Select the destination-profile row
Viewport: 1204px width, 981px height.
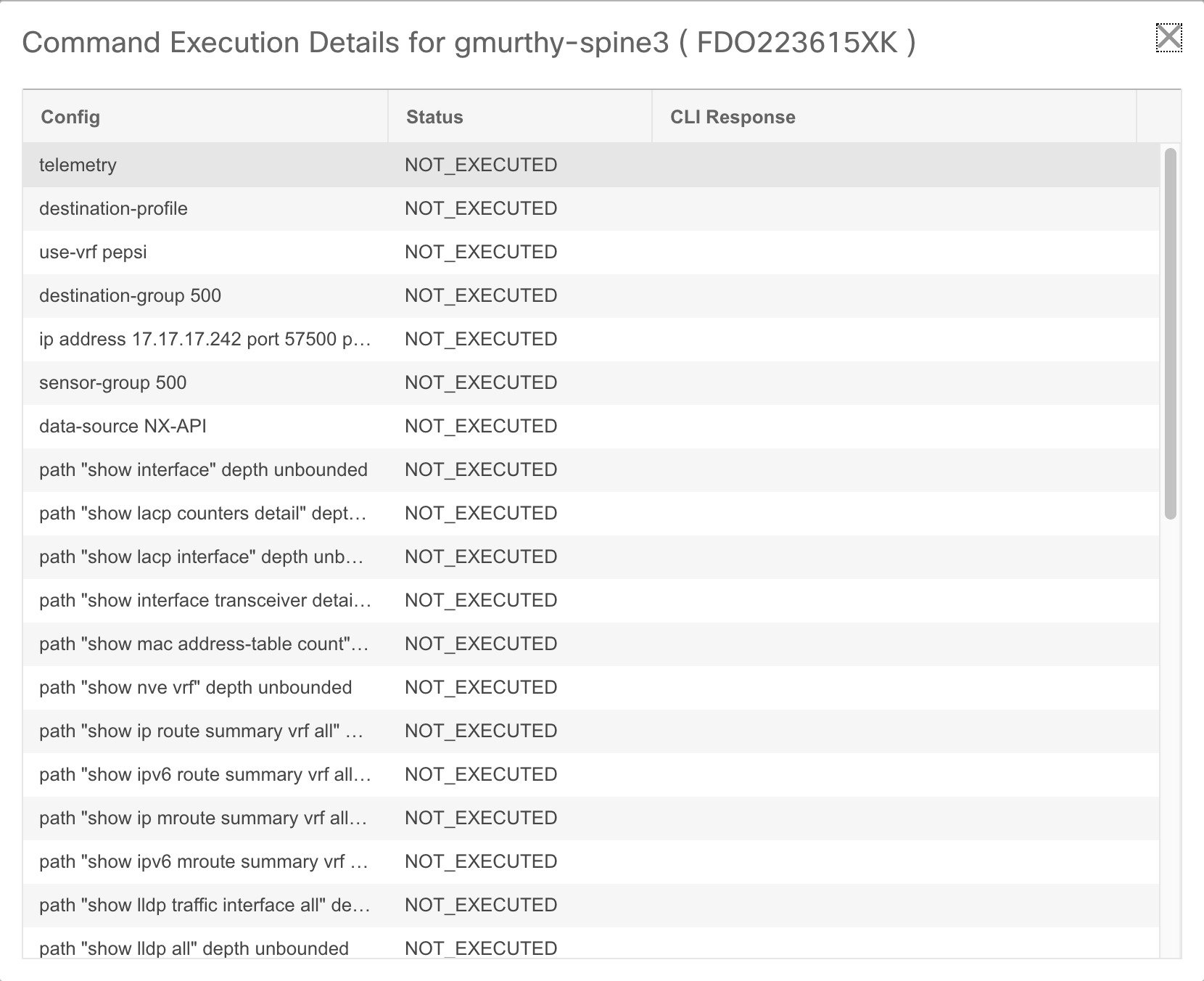coord(113,208)
